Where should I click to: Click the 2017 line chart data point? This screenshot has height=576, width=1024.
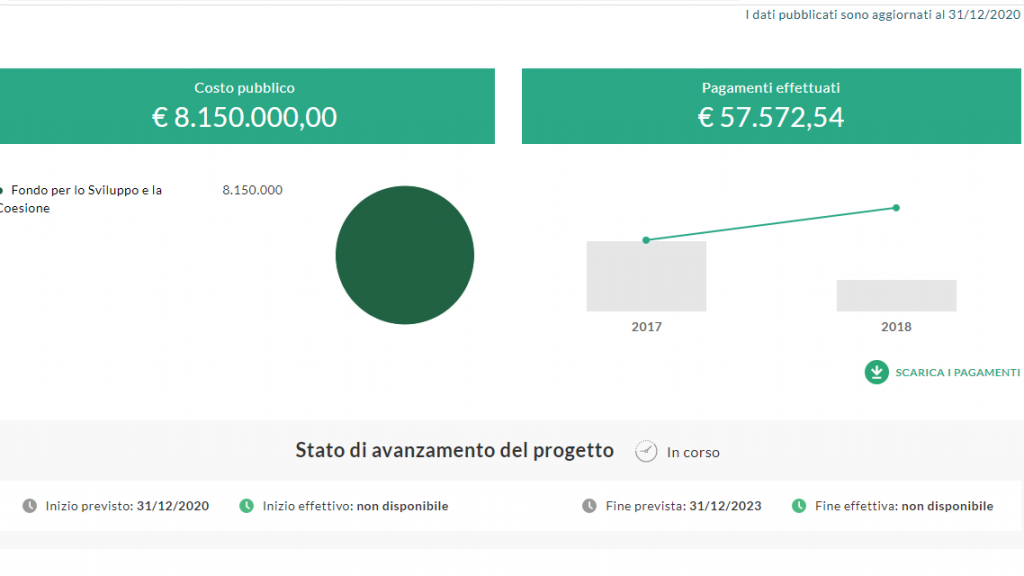646,240
